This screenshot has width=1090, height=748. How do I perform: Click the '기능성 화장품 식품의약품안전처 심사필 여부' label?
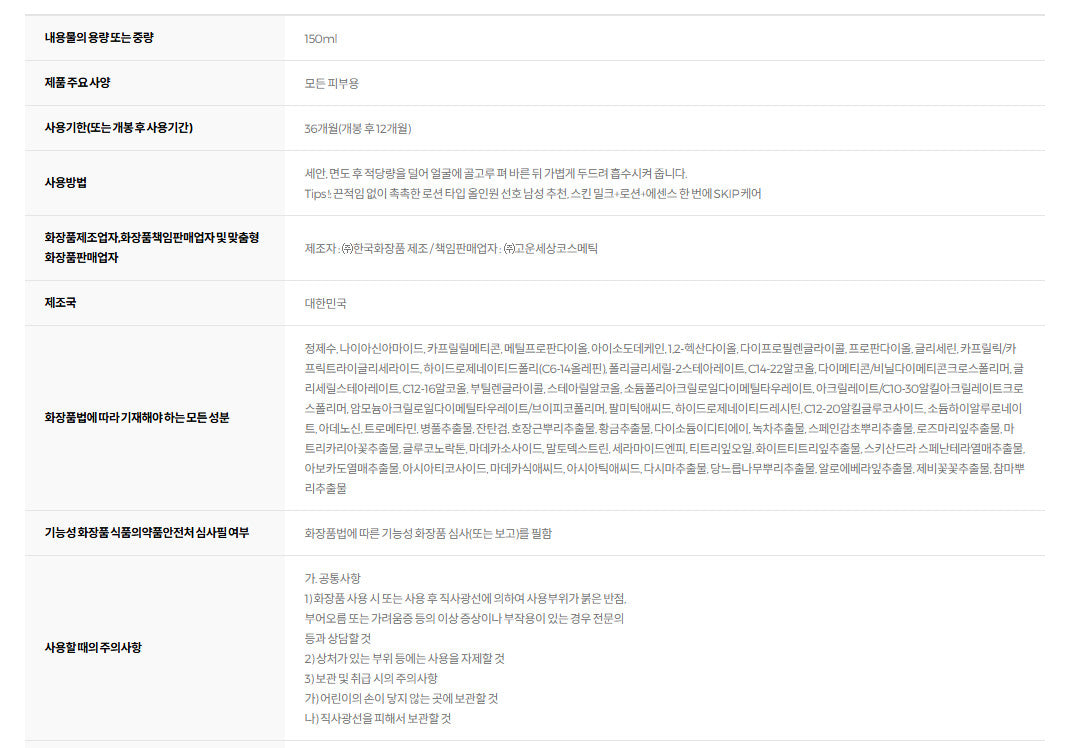tap(146, 533)
